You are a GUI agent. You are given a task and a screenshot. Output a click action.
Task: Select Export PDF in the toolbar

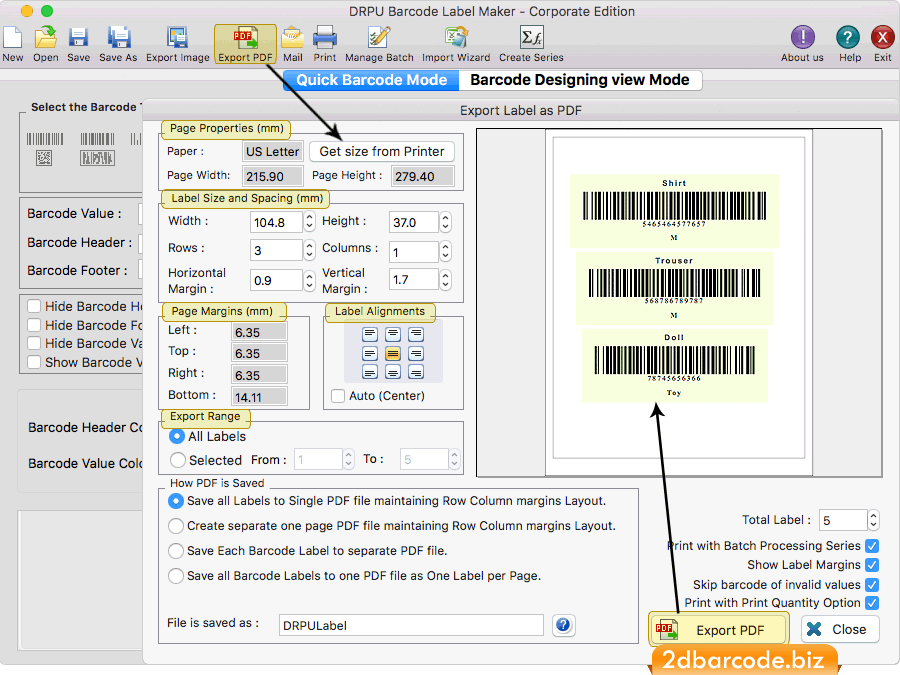click(246, 44)
